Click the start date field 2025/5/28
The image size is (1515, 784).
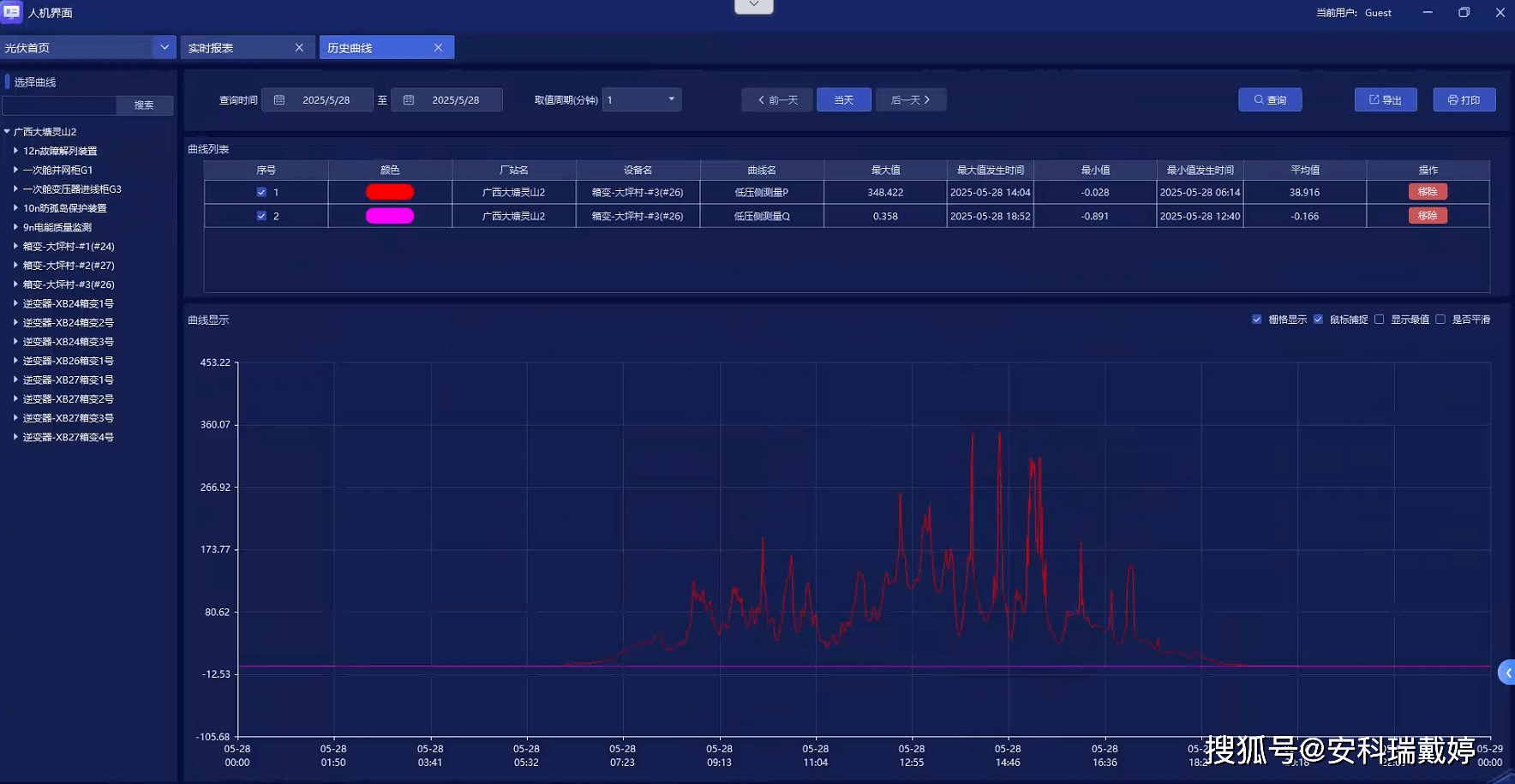318,100
